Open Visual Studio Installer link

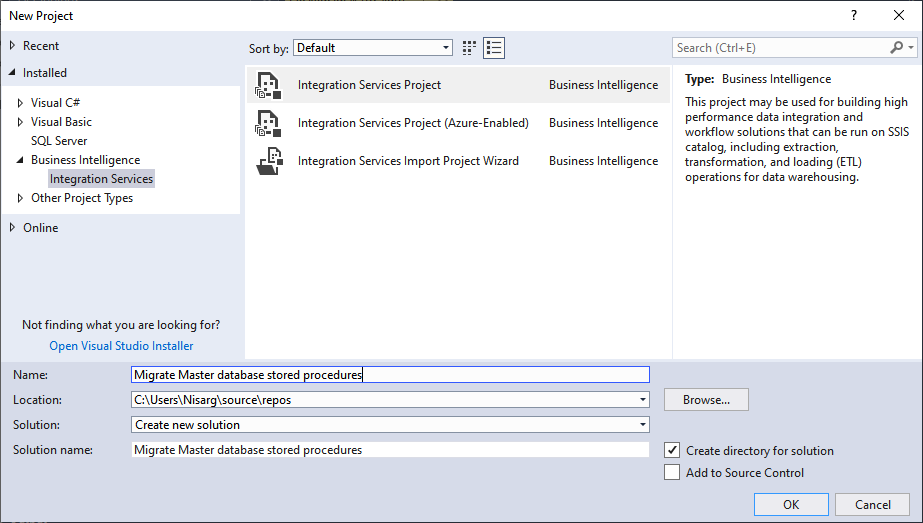click(121, 346)
